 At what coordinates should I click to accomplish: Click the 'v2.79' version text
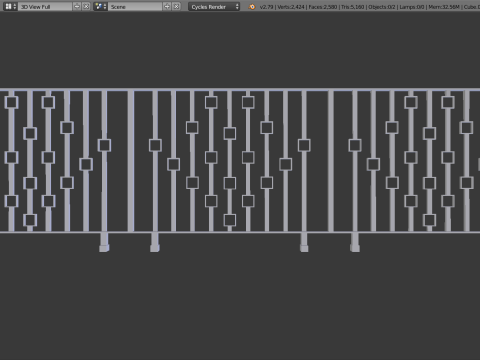coord(266,7)
